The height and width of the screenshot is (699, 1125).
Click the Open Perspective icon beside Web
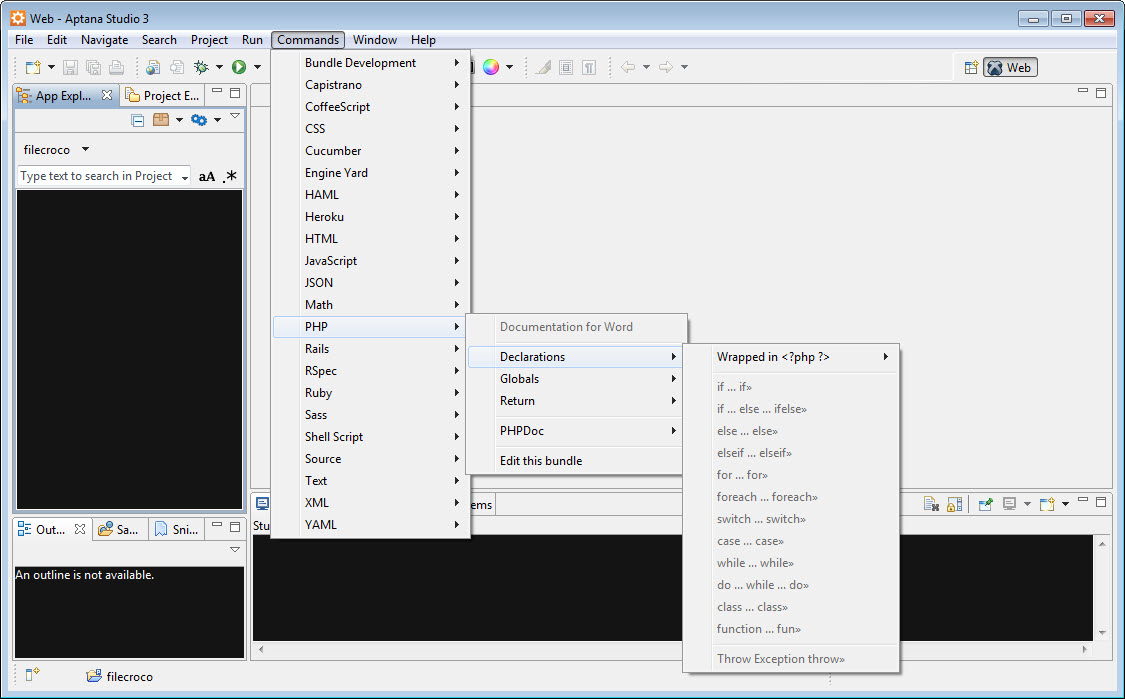970,68
